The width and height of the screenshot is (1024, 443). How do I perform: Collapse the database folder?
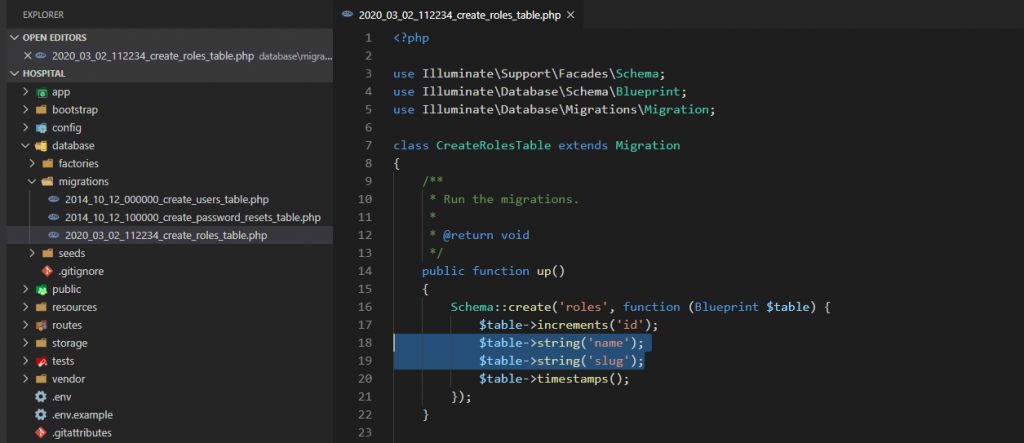coord(26,146)
